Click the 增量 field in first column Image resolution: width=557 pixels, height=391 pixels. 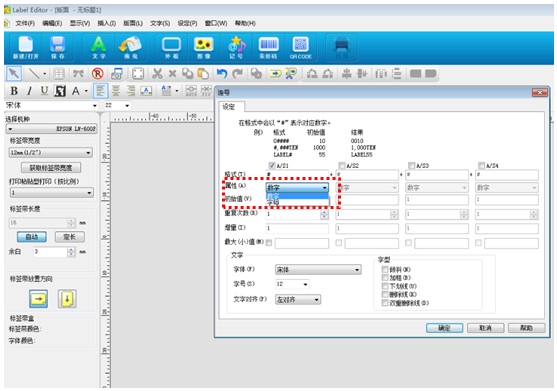(297, 228)
